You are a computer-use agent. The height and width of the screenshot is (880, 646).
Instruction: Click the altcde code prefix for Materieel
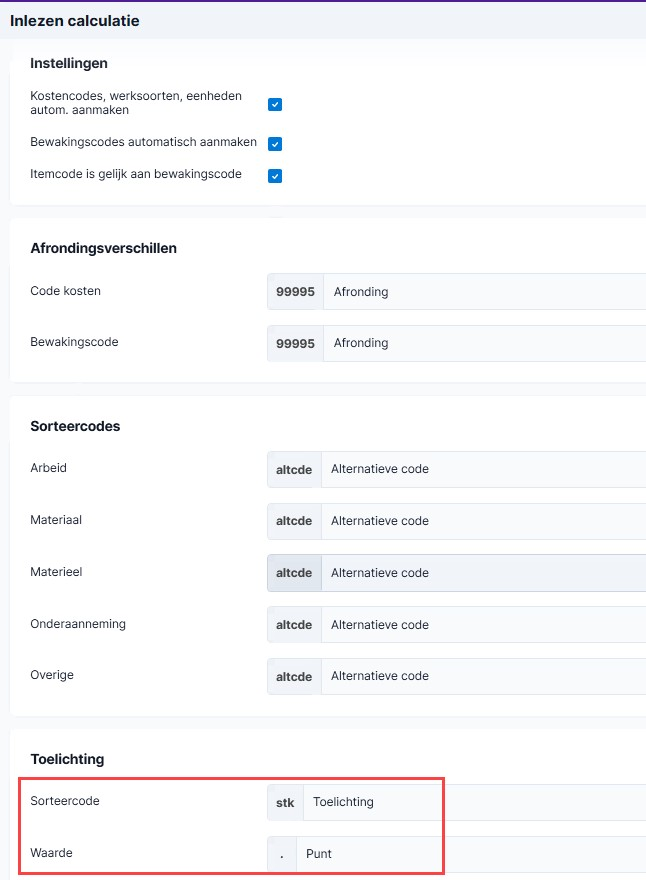click(x=294, y=573)
